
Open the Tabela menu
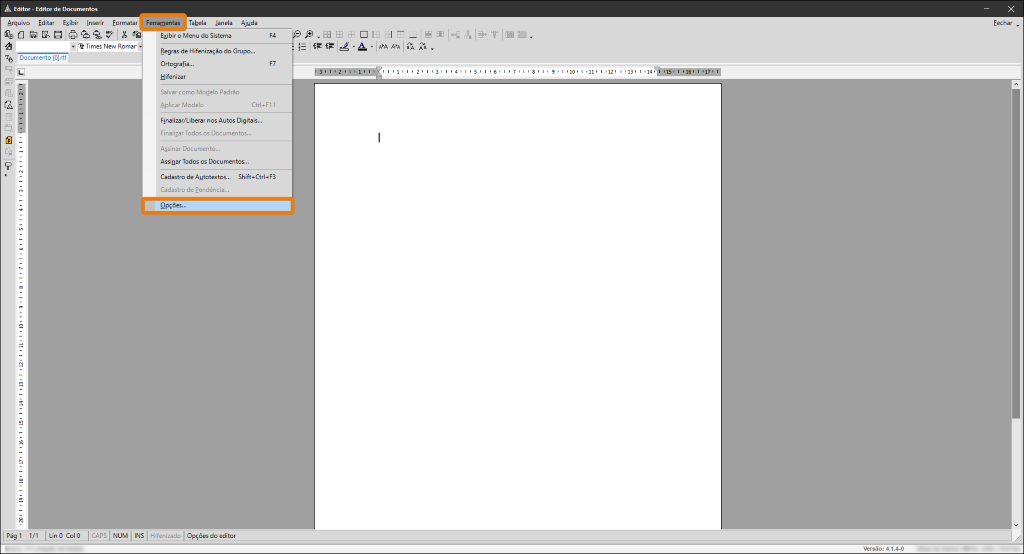point(197,23)
